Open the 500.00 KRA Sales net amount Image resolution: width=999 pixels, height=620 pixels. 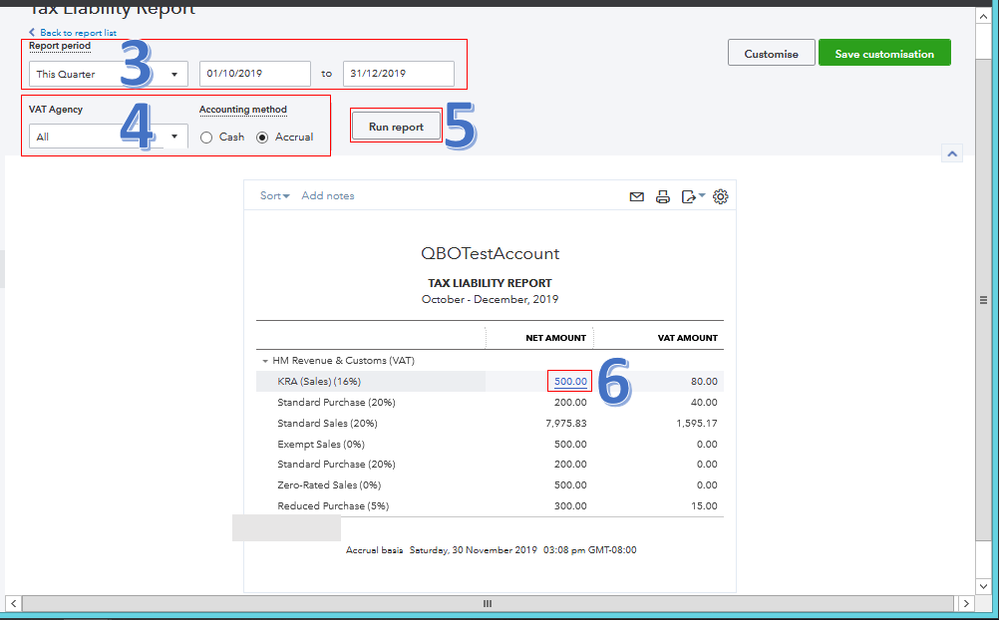click(x=570, y=381)
